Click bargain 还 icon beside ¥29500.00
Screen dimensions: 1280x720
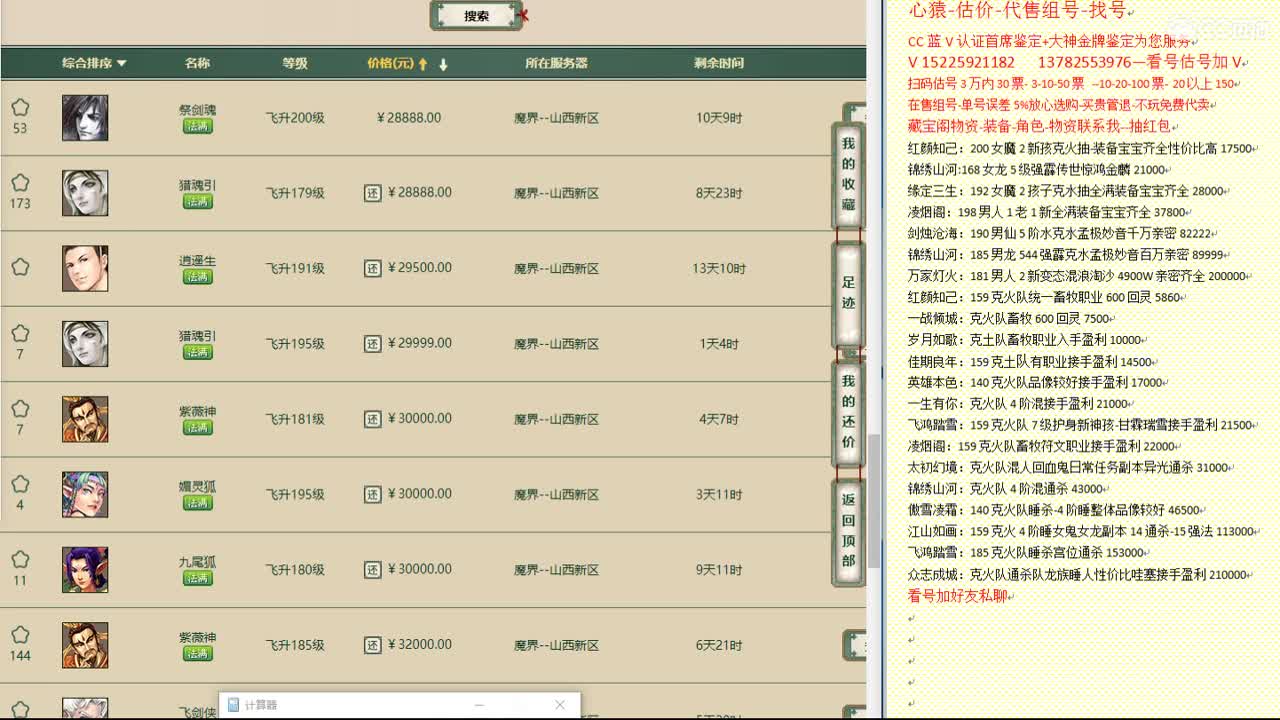click(x=372, y=268)
